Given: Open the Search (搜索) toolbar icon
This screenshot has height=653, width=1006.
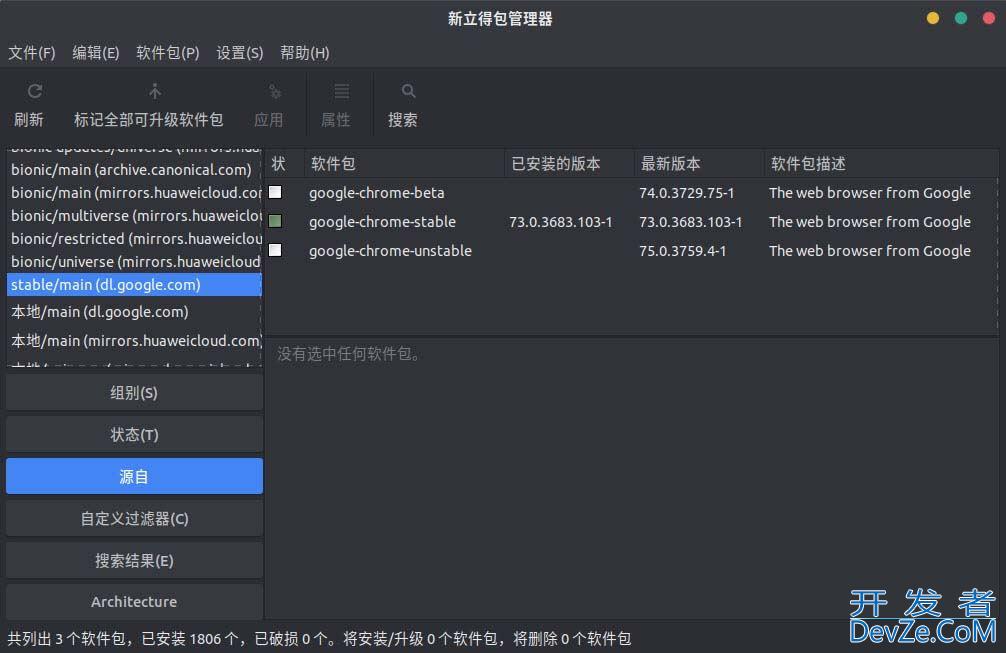Looking at the screenshot, I should [x=409, y=91].
